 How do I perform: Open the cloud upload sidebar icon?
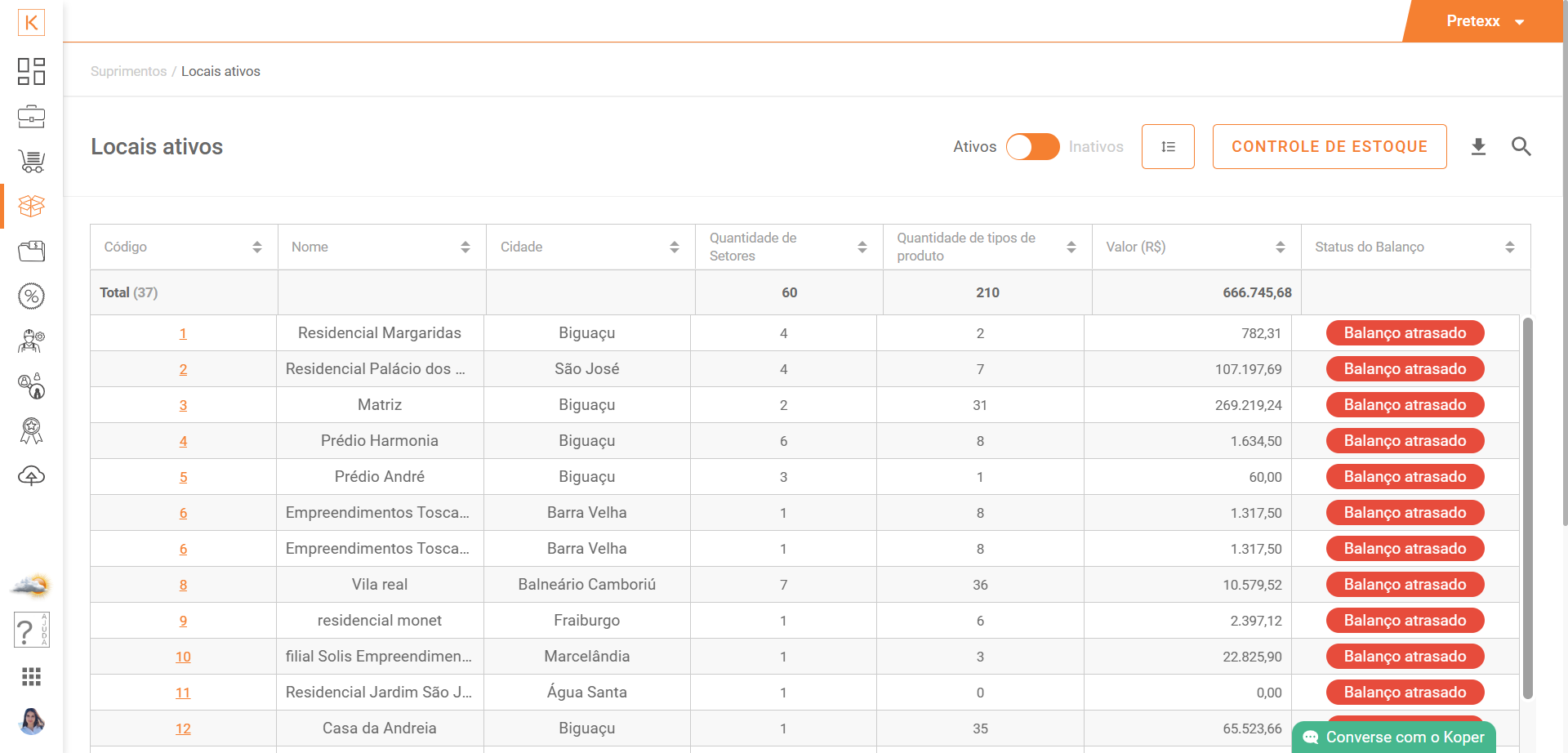(x=31, y=476)
